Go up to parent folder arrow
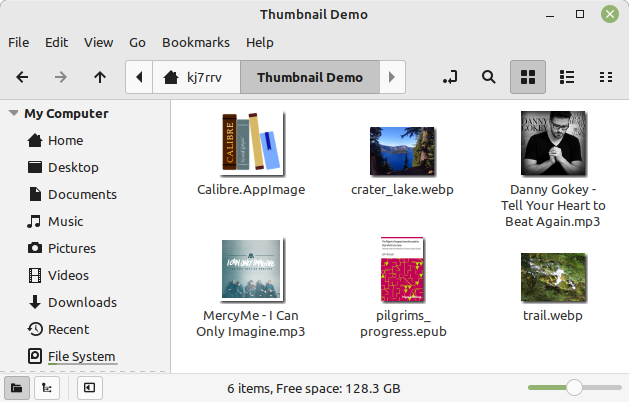 [x=100, y=77]
